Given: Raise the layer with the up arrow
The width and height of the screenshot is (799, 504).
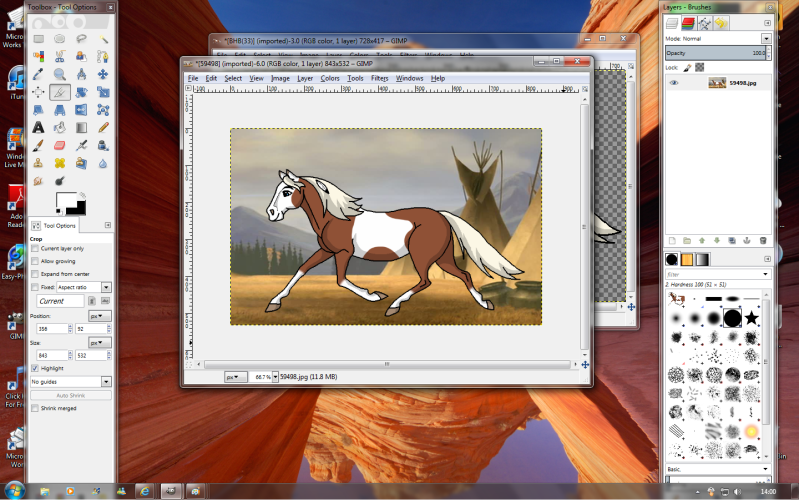Looking at the screenshot, I should tap(702, 241).
